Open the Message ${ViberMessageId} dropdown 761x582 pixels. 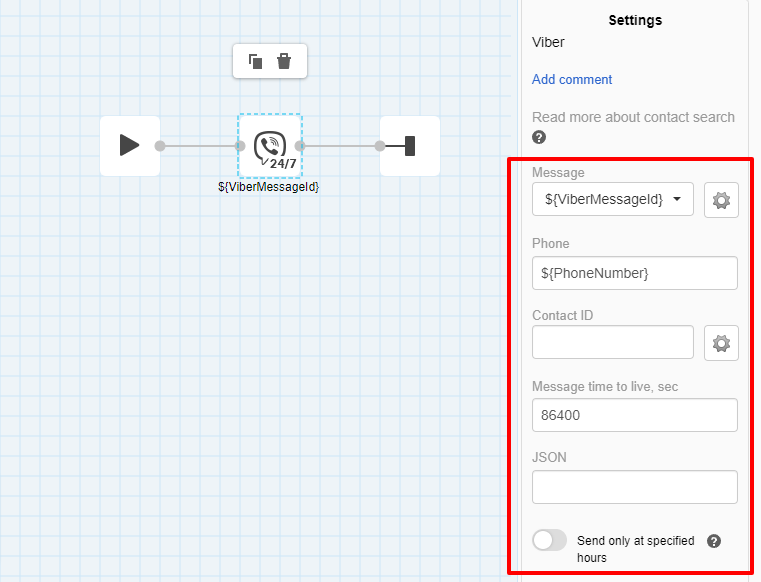612,199
